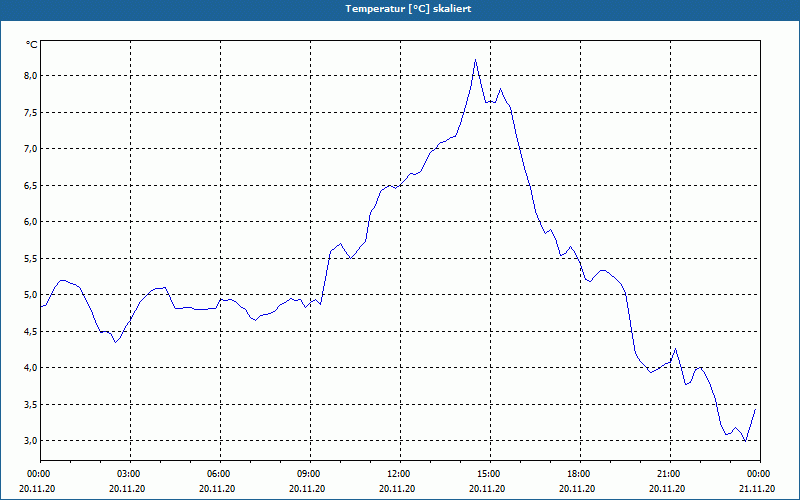The width and height of the screenshot is (800, 500).
Task: Select the 20.11.20 date beneath 06:00
Action: point(217,489)
